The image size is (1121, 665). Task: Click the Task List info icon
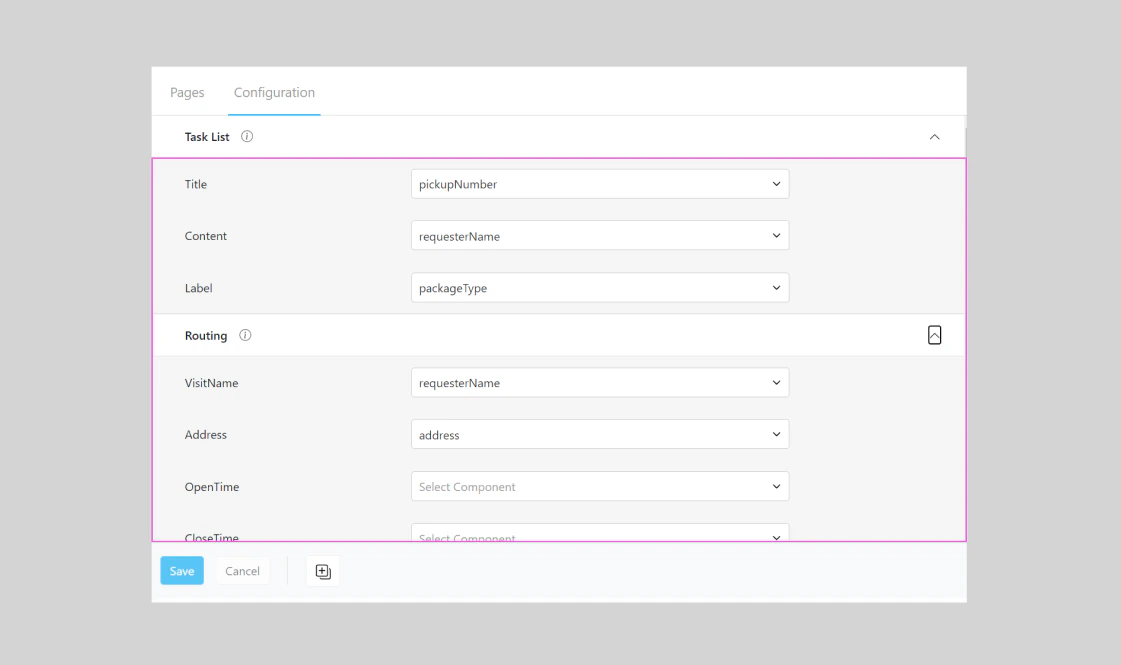pos(246,137)
